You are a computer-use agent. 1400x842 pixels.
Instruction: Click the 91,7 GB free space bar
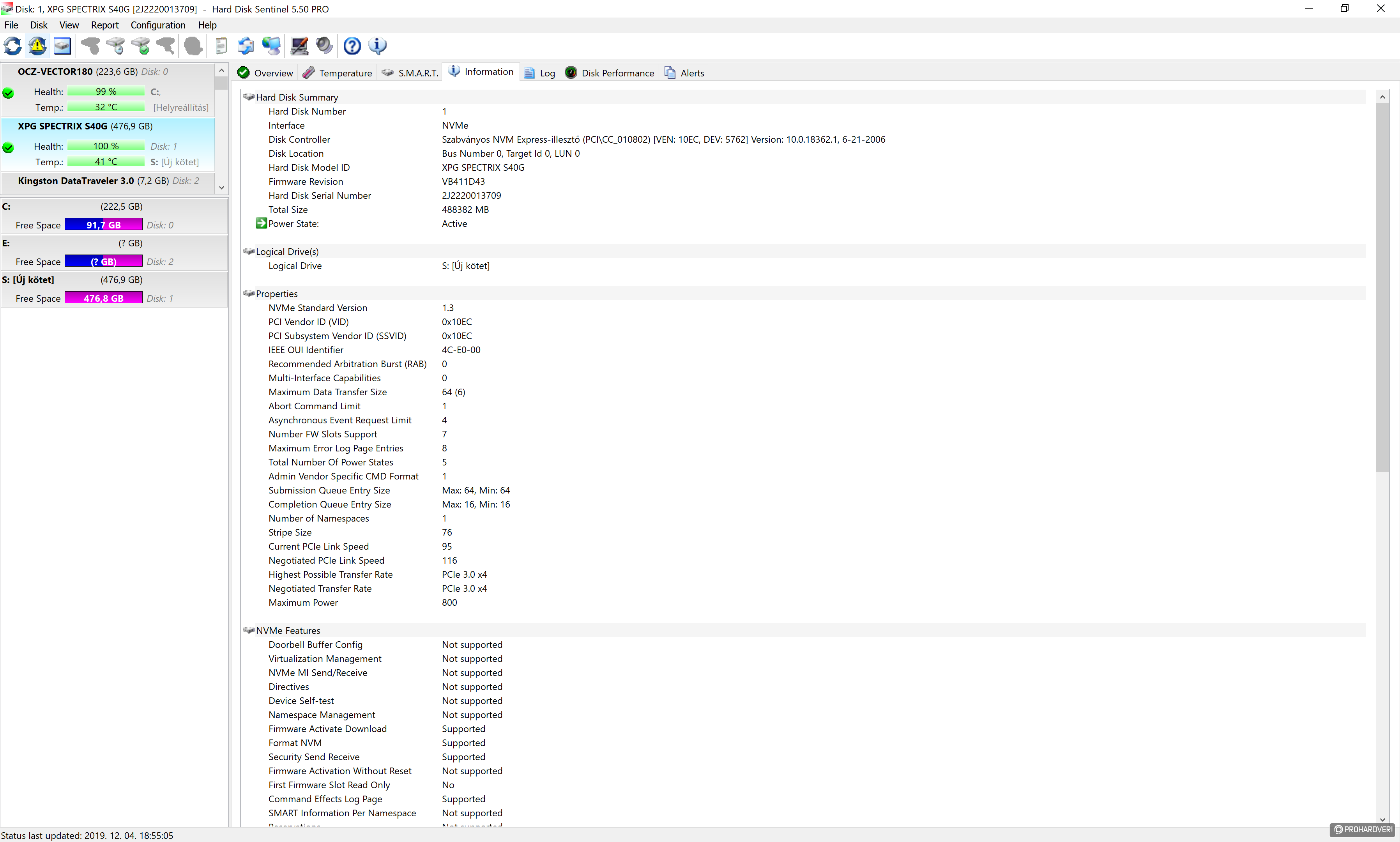tap(103, 225)
